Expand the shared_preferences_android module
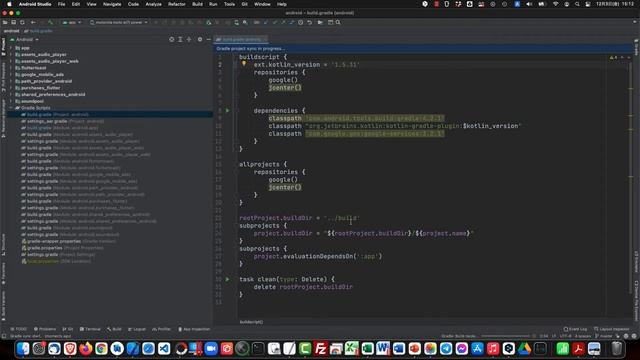The height and width of the screenshot is (360, 640). [11, 94]
